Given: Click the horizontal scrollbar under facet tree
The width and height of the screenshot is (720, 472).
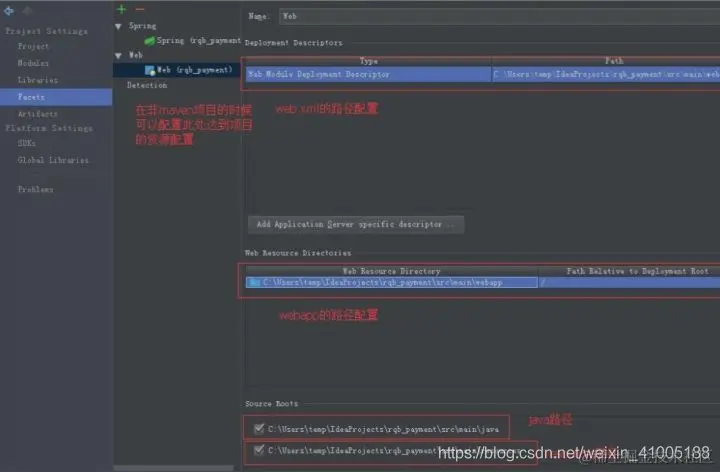Looking at the screenshot, I should tap(174, 468).
